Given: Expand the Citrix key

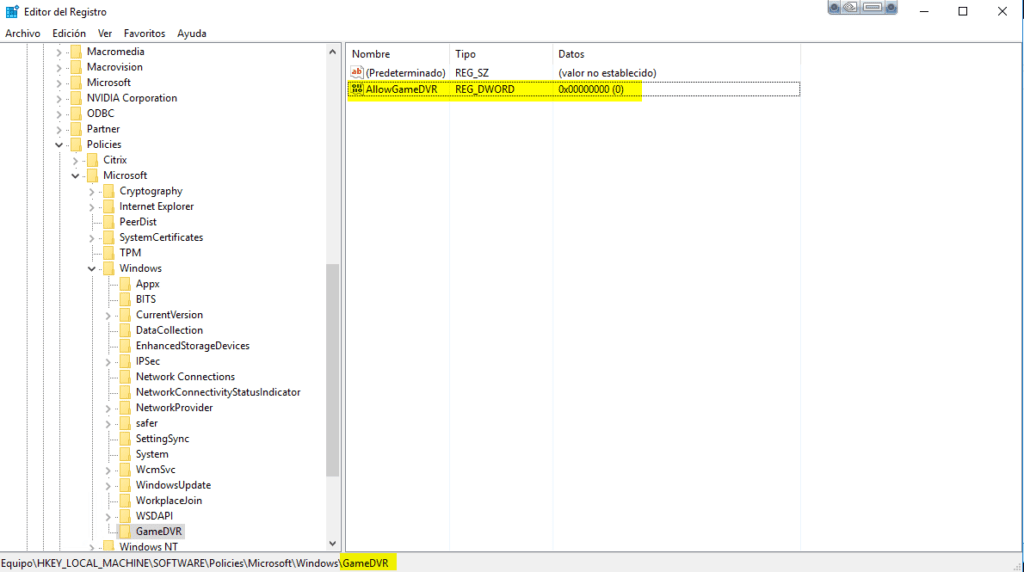Looking at the screenshot, I should coord(75,161).
